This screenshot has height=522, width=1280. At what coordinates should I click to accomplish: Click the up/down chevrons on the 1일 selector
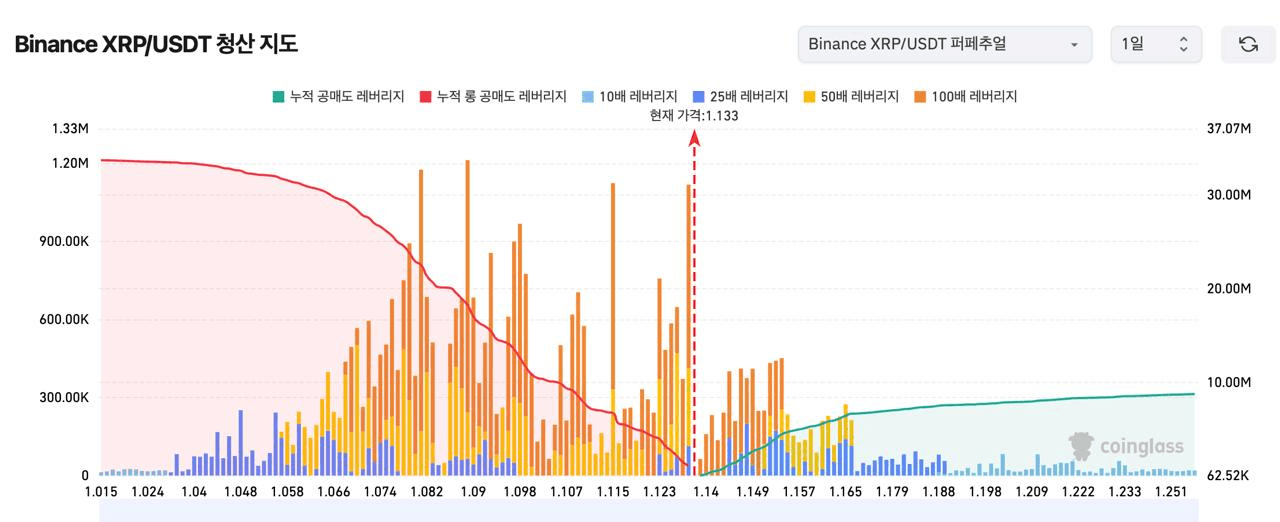tap(1184, 45)
